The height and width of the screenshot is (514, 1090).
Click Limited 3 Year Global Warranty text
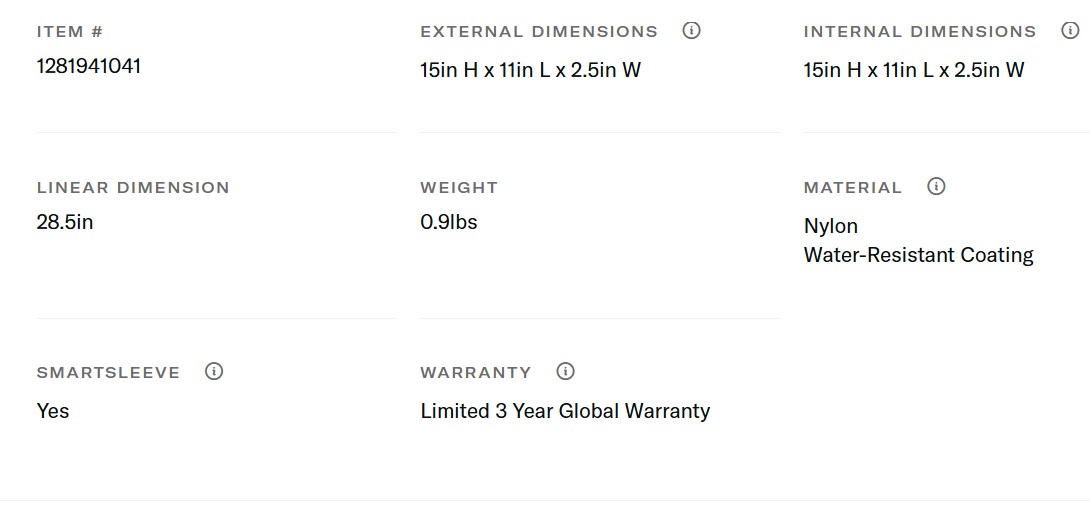[565, 411]
